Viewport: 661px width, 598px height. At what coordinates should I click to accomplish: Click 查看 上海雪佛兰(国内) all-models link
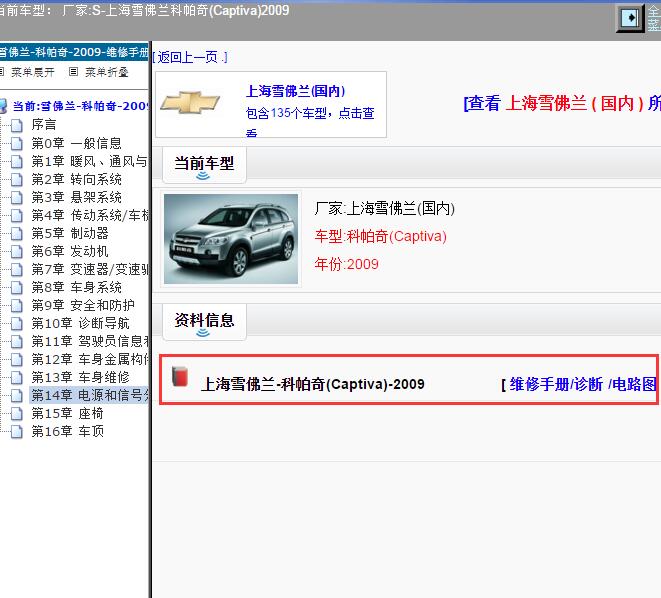point(562,103)
